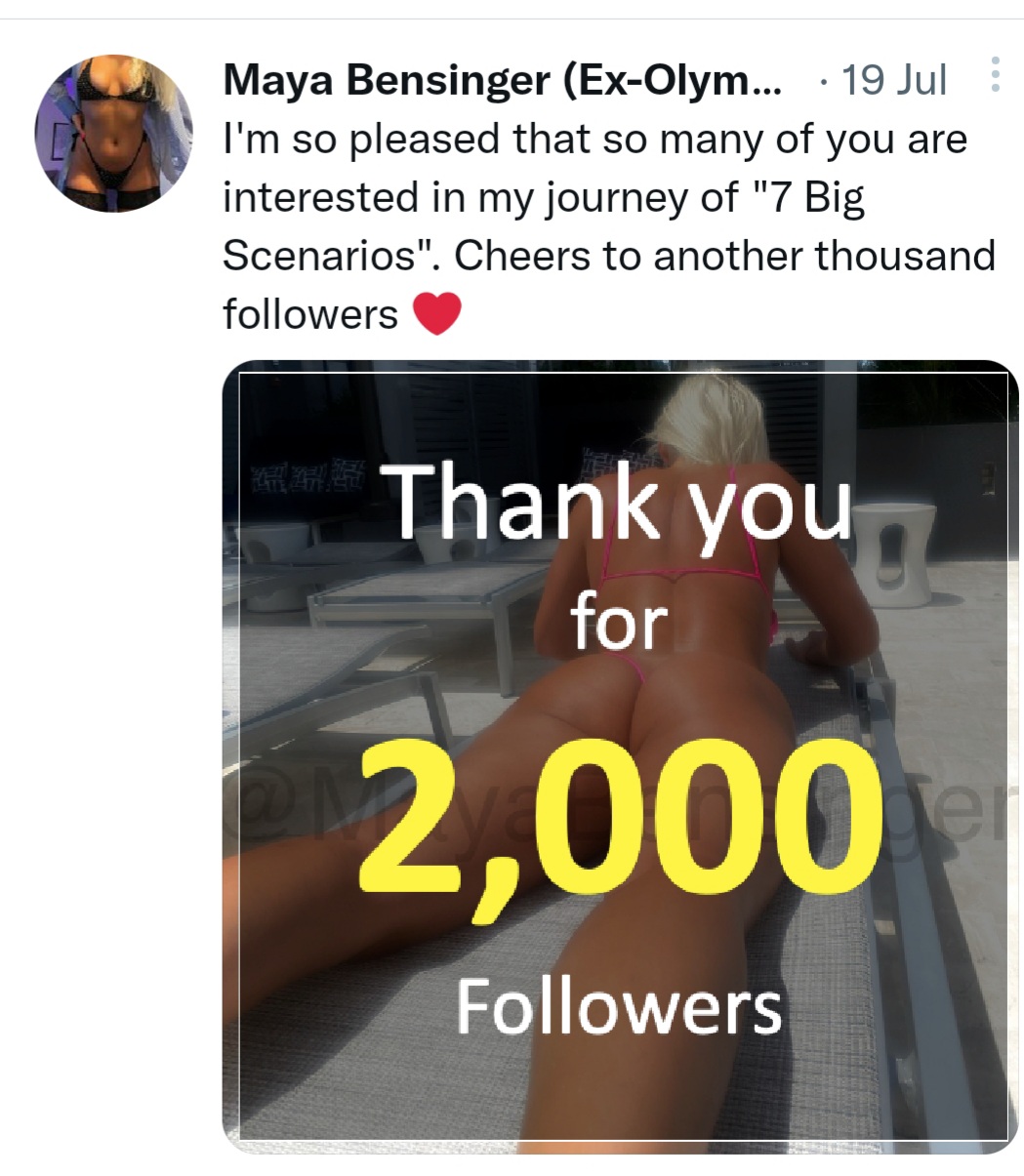Click the word "followers" before the heart
Viewport: 1024px width, 1176px height.
point(310,314)
